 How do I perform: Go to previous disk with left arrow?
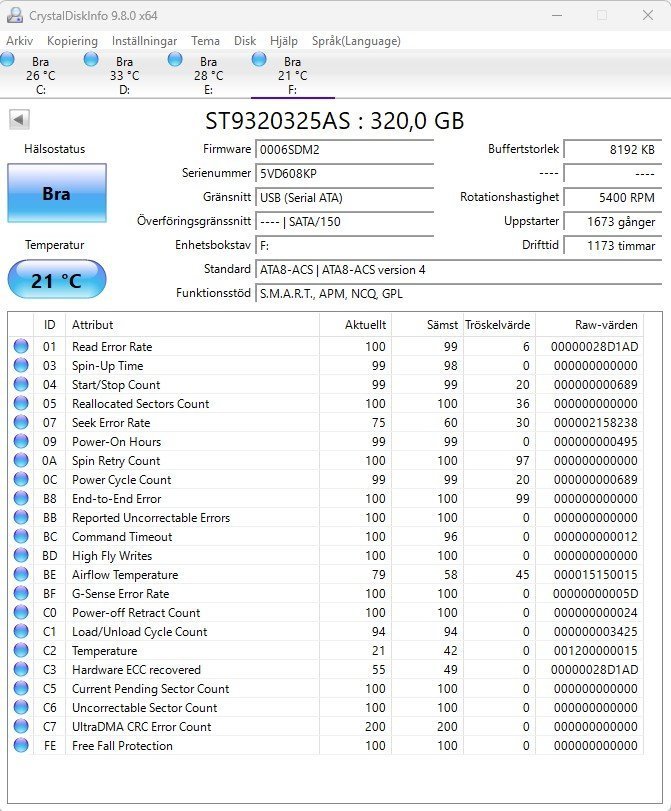19,120
